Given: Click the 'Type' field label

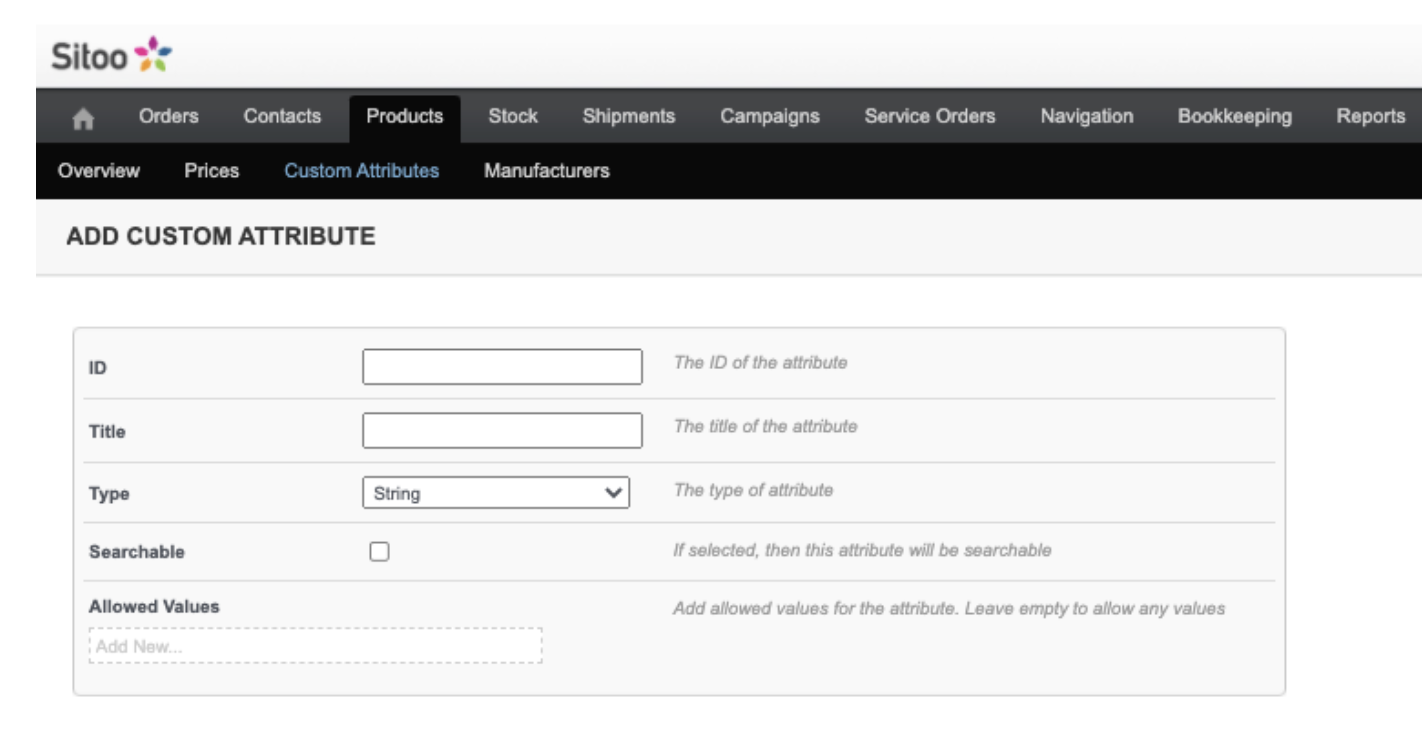Looking at the screenshot, I should pyautogui.click(x=109, y=494).
